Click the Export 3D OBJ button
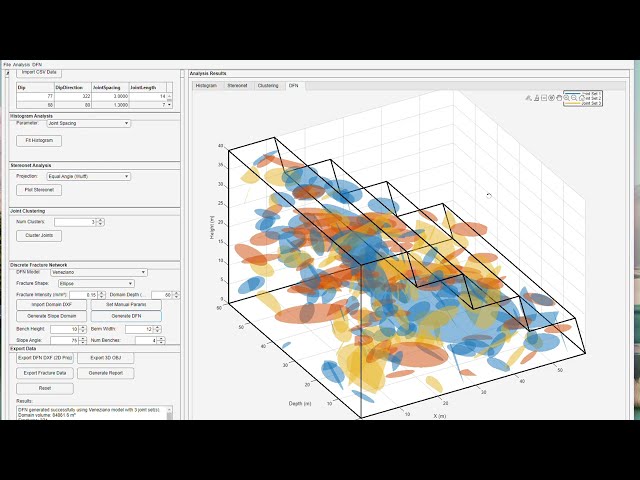This screenshot has height=480, width=640. click(106, 358)
